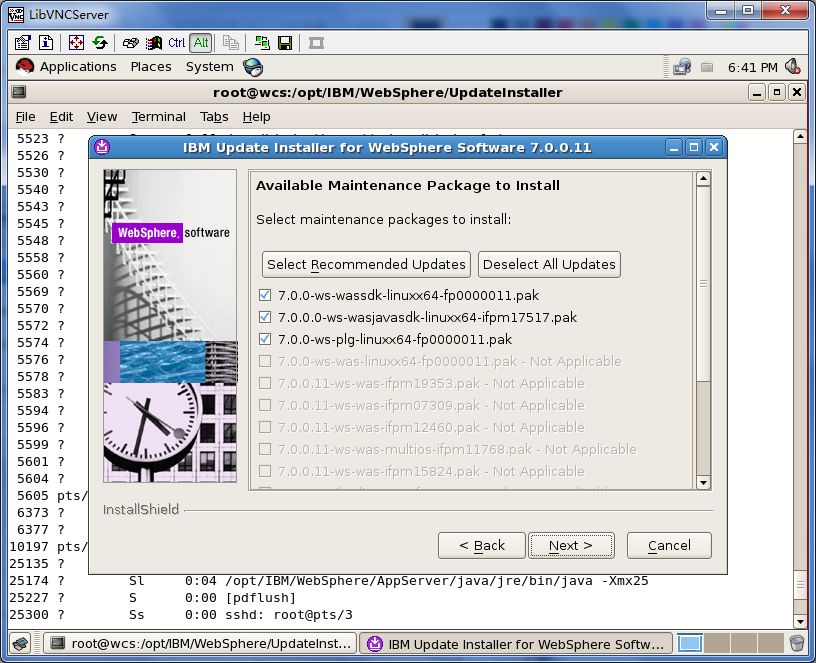Request screen refresh in VNC toolbar
Image resolution: width=816 pixels, height=663 pixels.
click(x=100, y=43)
